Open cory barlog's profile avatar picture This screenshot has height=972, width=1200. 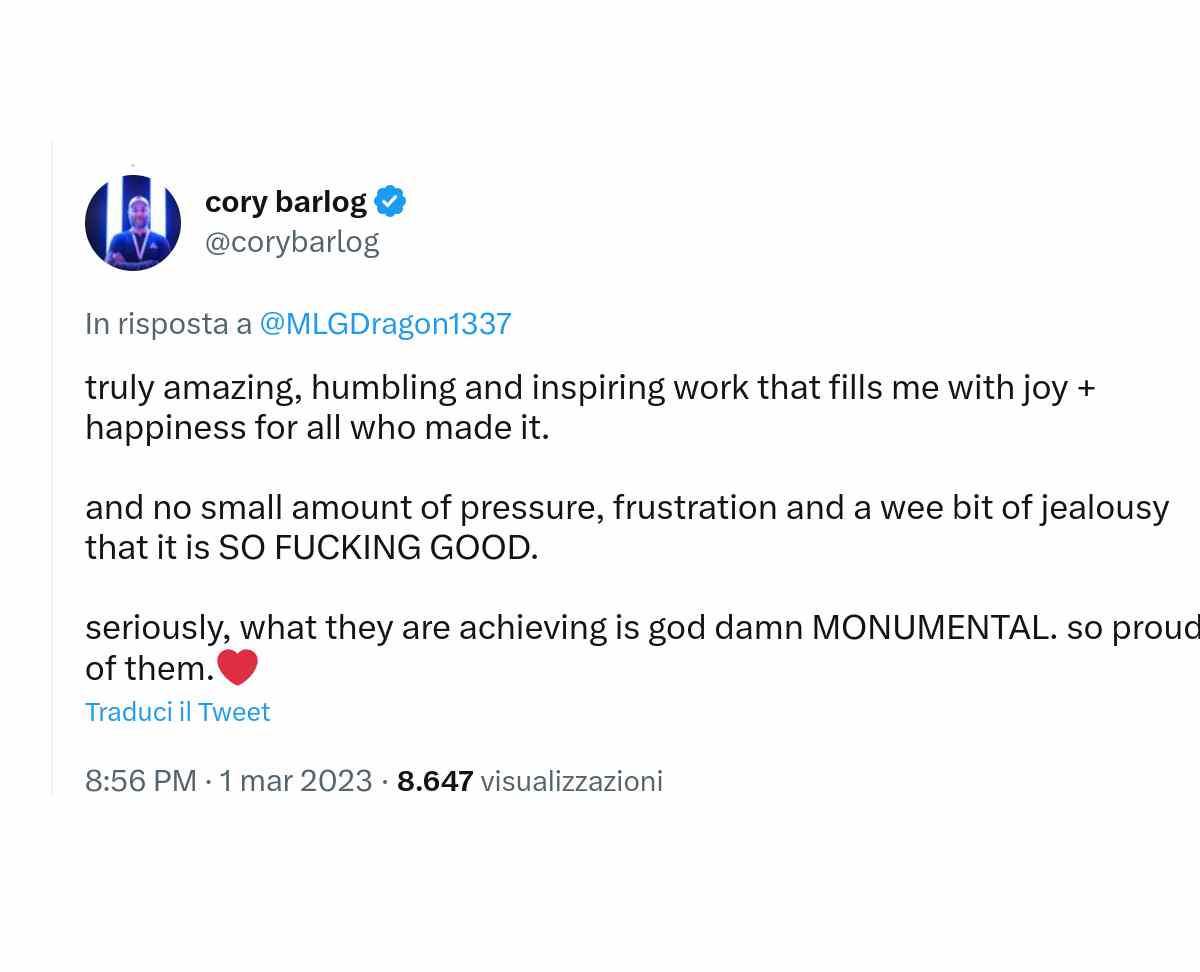[x=133, y=222]
